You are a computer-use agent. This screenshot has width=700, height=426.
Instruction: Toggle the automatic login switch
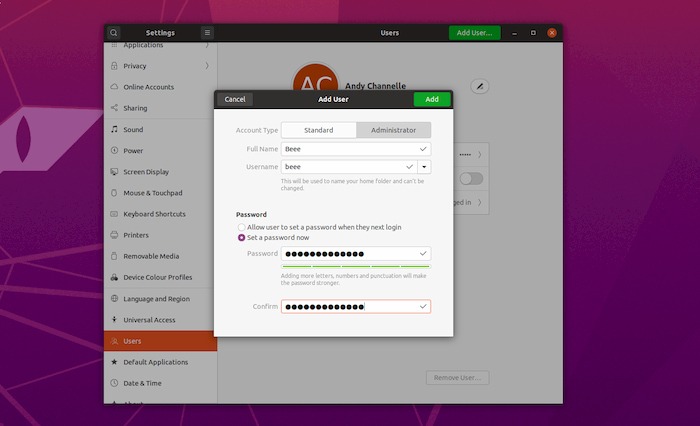coord(470,178)
